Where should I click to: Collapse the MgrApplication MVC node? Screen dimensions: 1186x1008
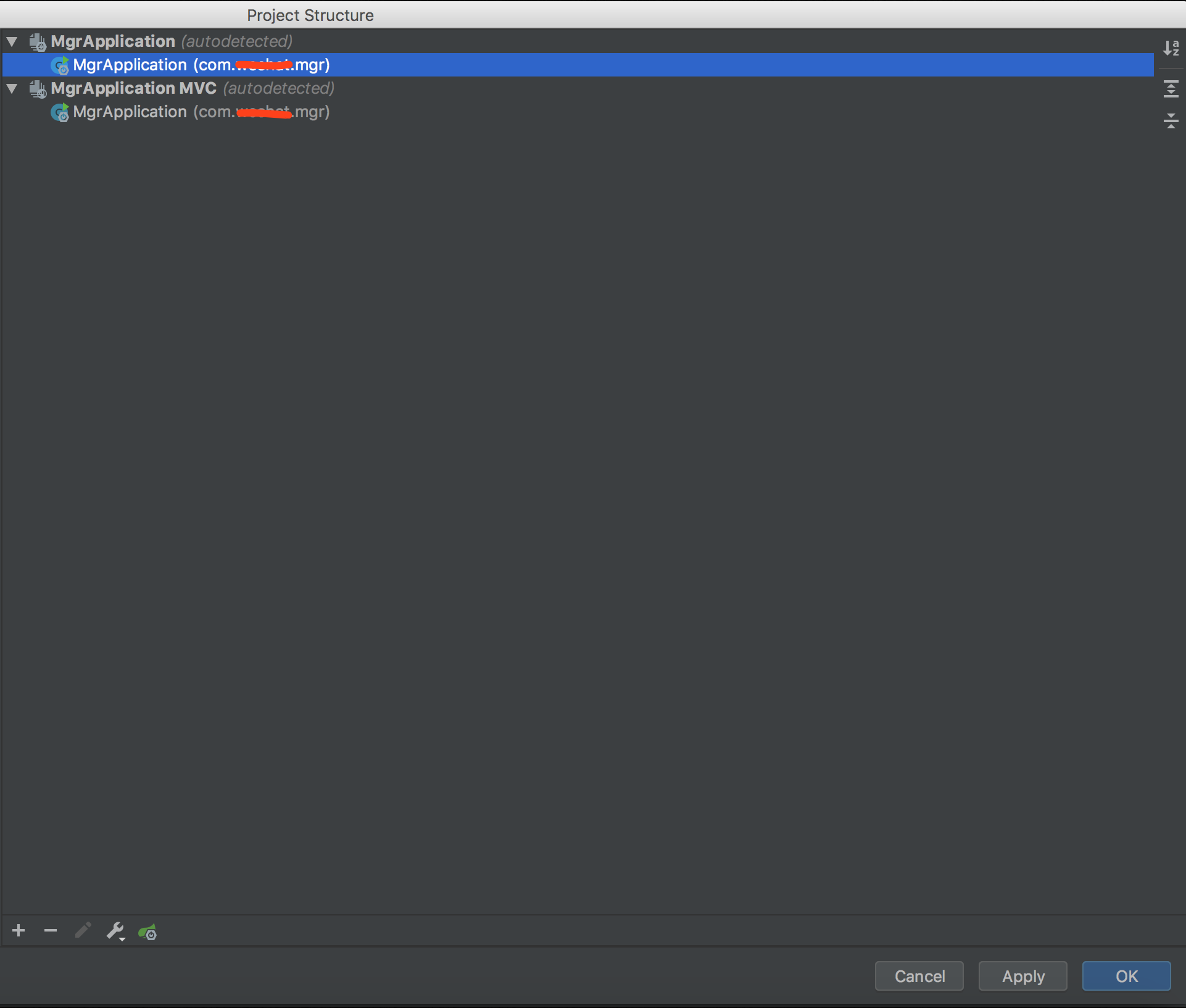click(11, 88)
